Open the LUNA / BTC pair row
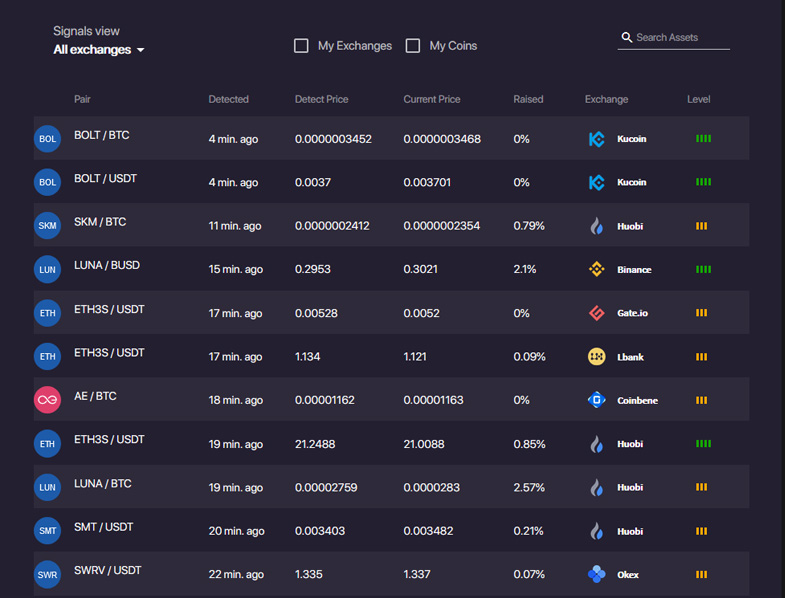The width and height of the screenshot is (785, 598). 391,487
